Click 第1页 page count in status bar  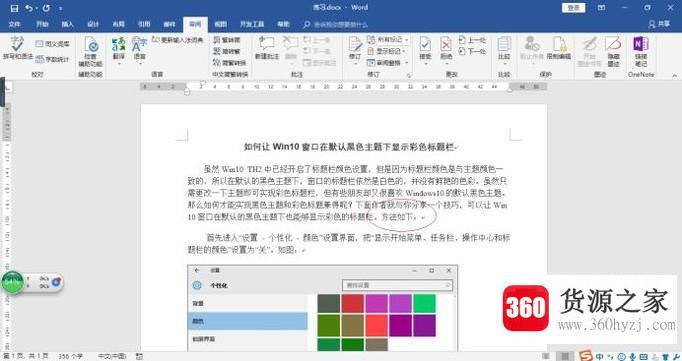(x=26, y=356)
